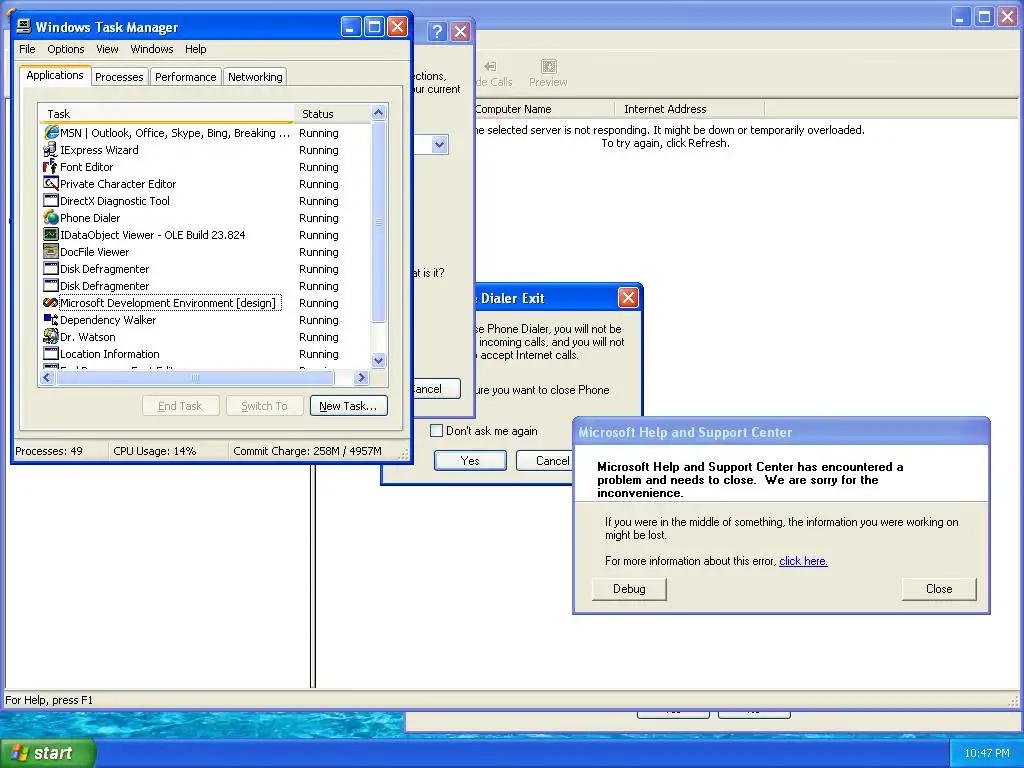This screenshot has height=768, width=1024.
Task: Click the task list scroll down arrow
Action: tap(378, 360)
